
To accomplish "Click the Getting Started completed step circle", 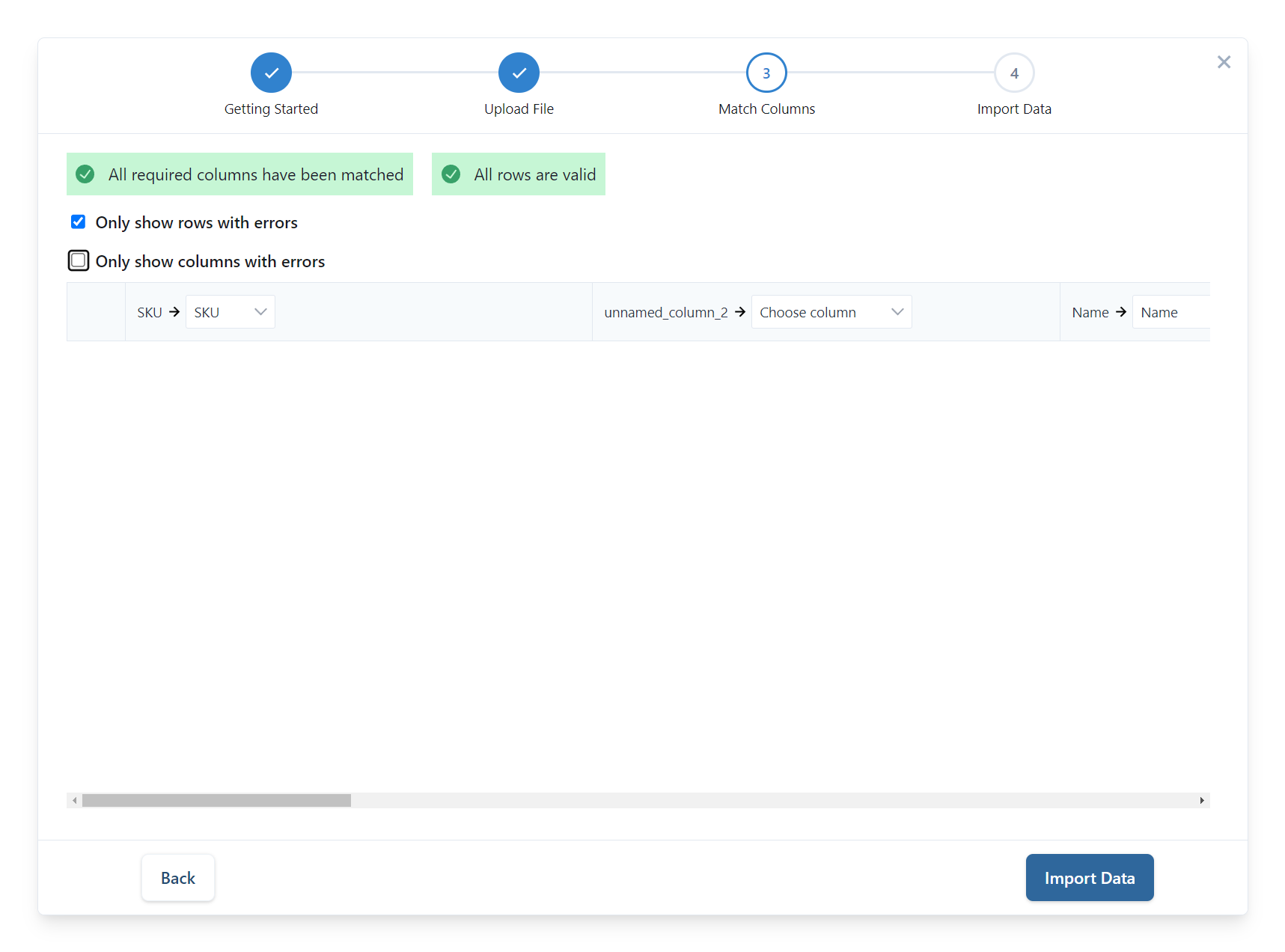I will [271, 73].
